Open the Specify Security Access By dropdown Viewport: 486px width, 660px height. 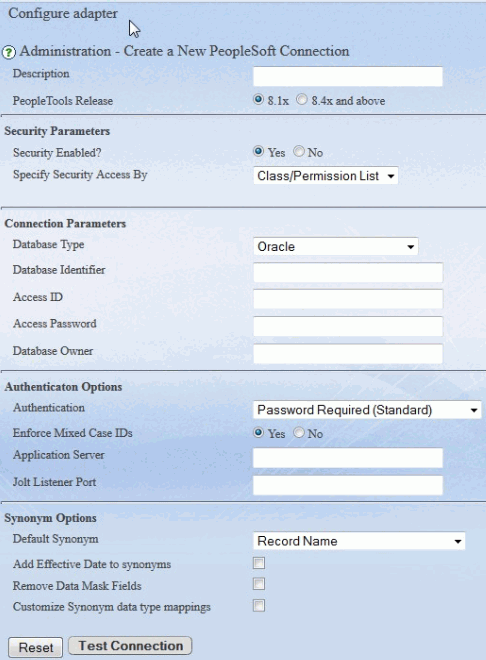pyautogui.click(x=326, y=176)
